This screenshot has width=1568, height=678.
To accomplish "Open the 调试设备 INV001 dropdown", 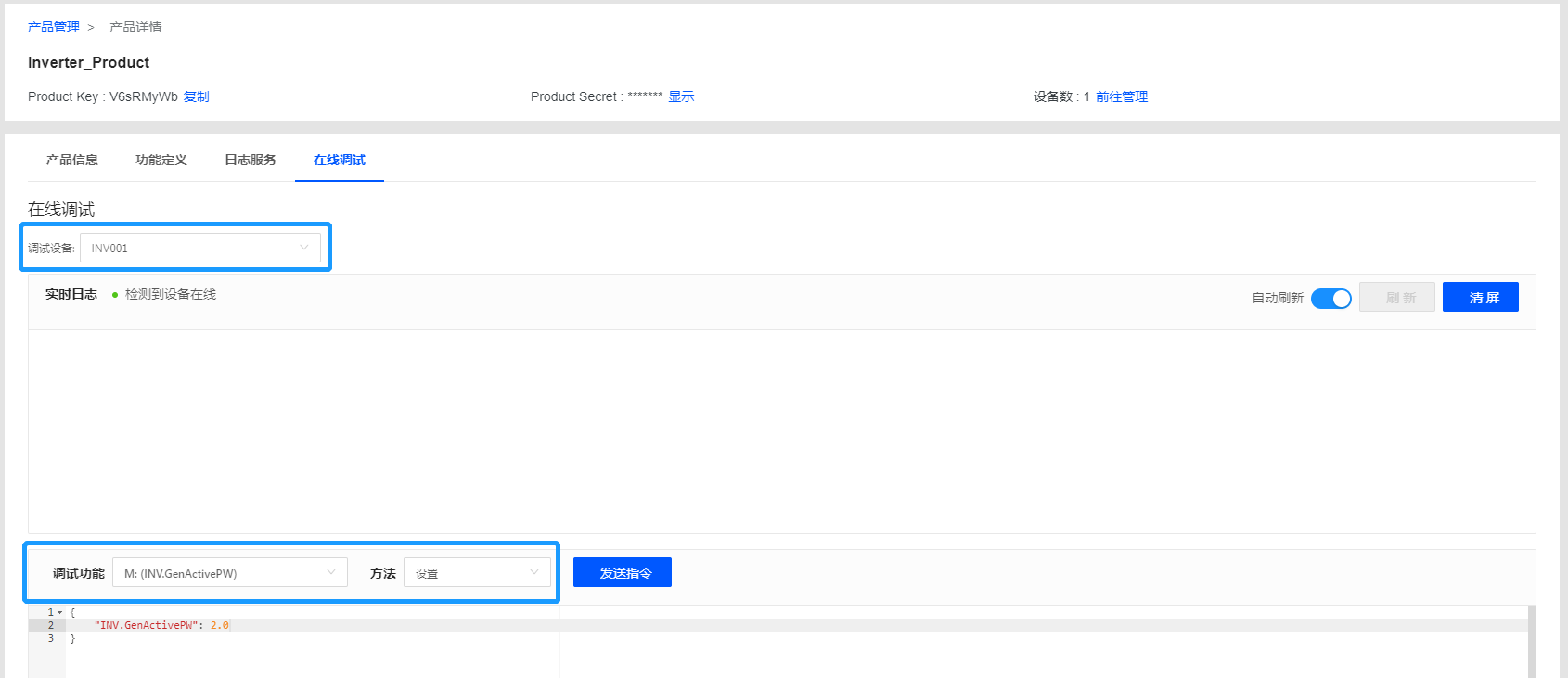I will pyautogui.click(x=200, y=248).
